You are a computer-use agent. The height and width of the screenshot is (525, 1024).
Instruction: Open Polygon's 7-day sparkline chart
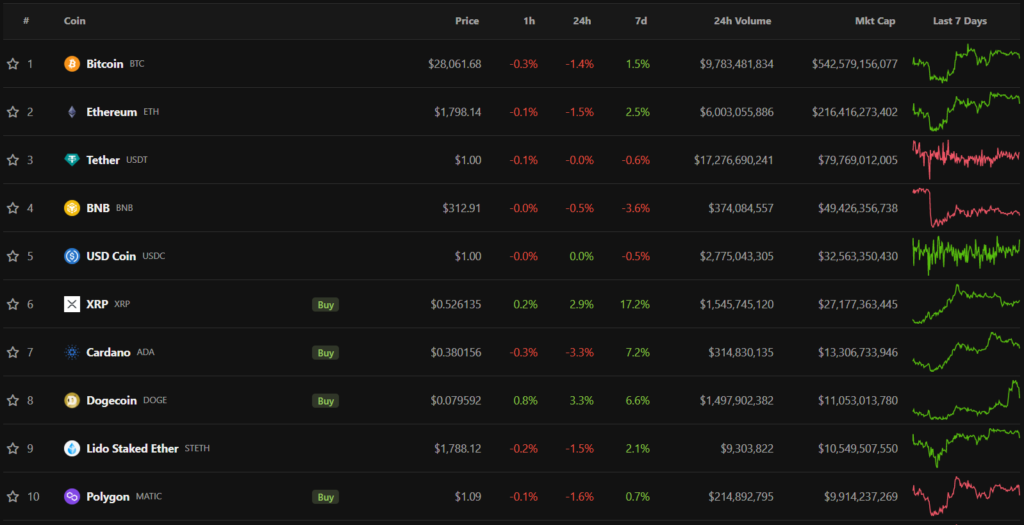coord(966,496)
